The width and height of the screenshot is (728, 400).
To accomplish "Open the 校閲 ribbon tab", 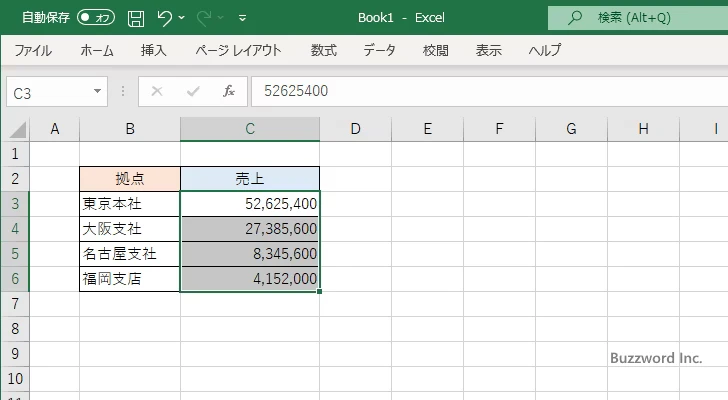I will tap(436, 50).
